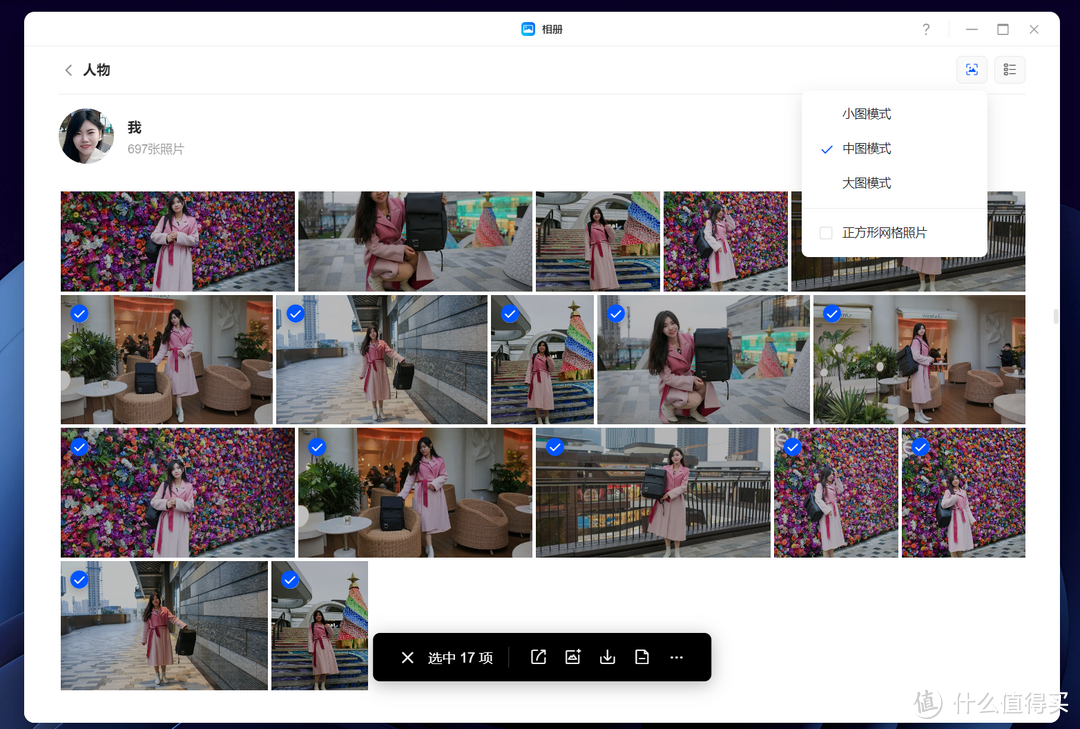
Task: Switch to 大图模式 view
Action: point(866,182)
